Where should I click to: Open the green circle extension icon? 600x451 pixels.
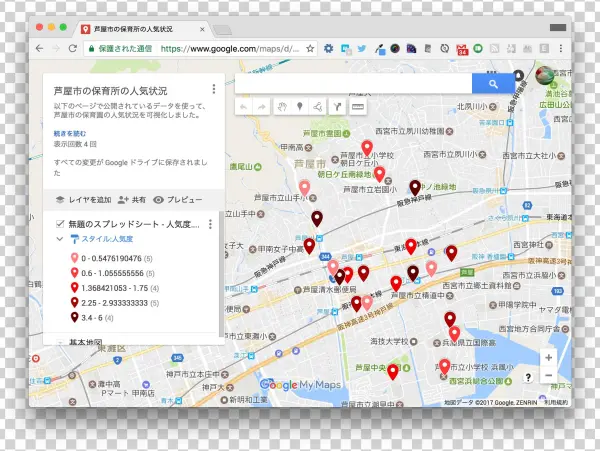tap(478, 49)
